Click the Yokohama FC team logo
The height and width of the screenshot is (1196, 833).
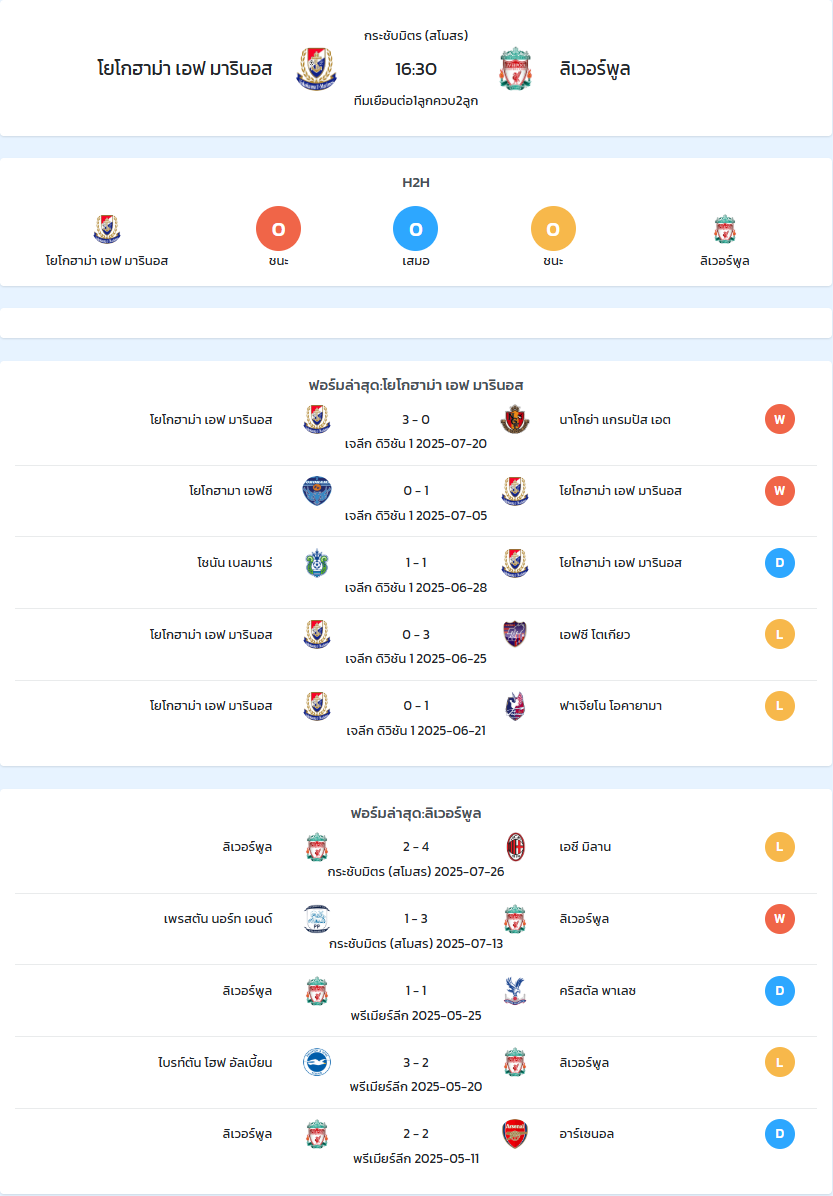(x=317, y=490)
